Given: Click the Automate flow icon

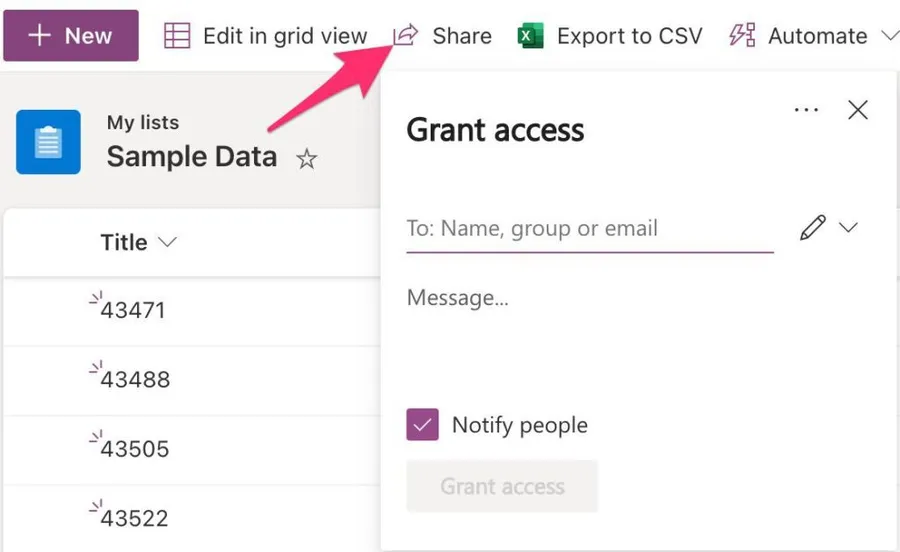Looking at the screenshot, I should click(x=742, y=36).
